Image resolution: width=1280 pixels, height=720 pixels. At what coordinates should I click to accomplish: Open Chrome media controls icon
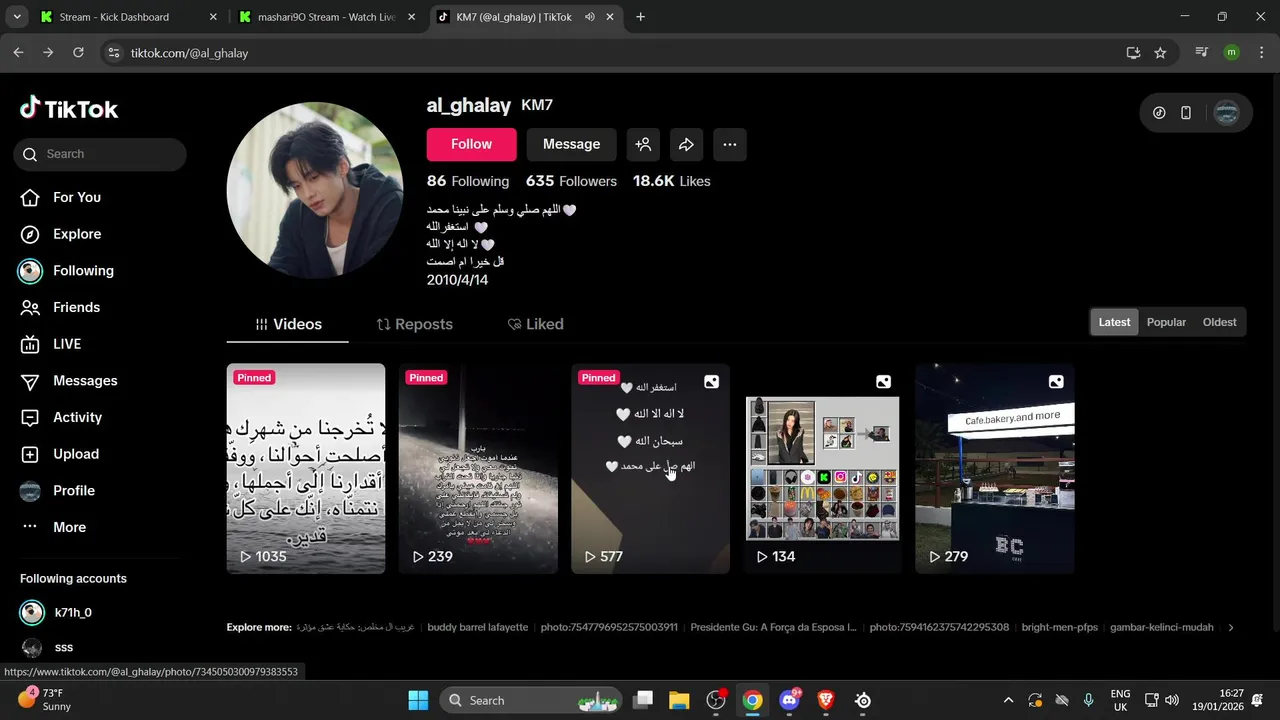[x=1202, y=53]
